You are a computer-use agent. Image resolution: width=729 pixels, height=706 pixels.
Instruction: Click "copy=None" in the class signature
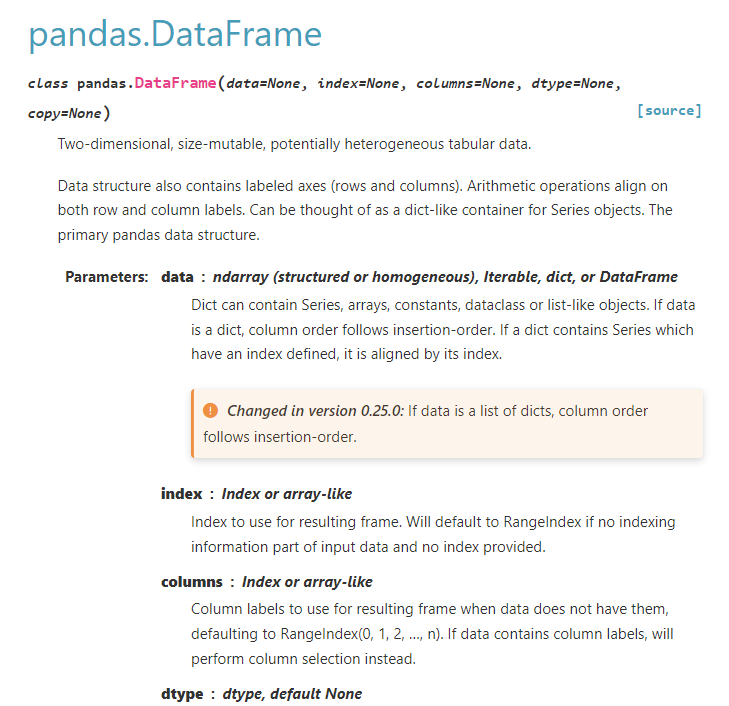pyautogui.click(x=64, y=113)
